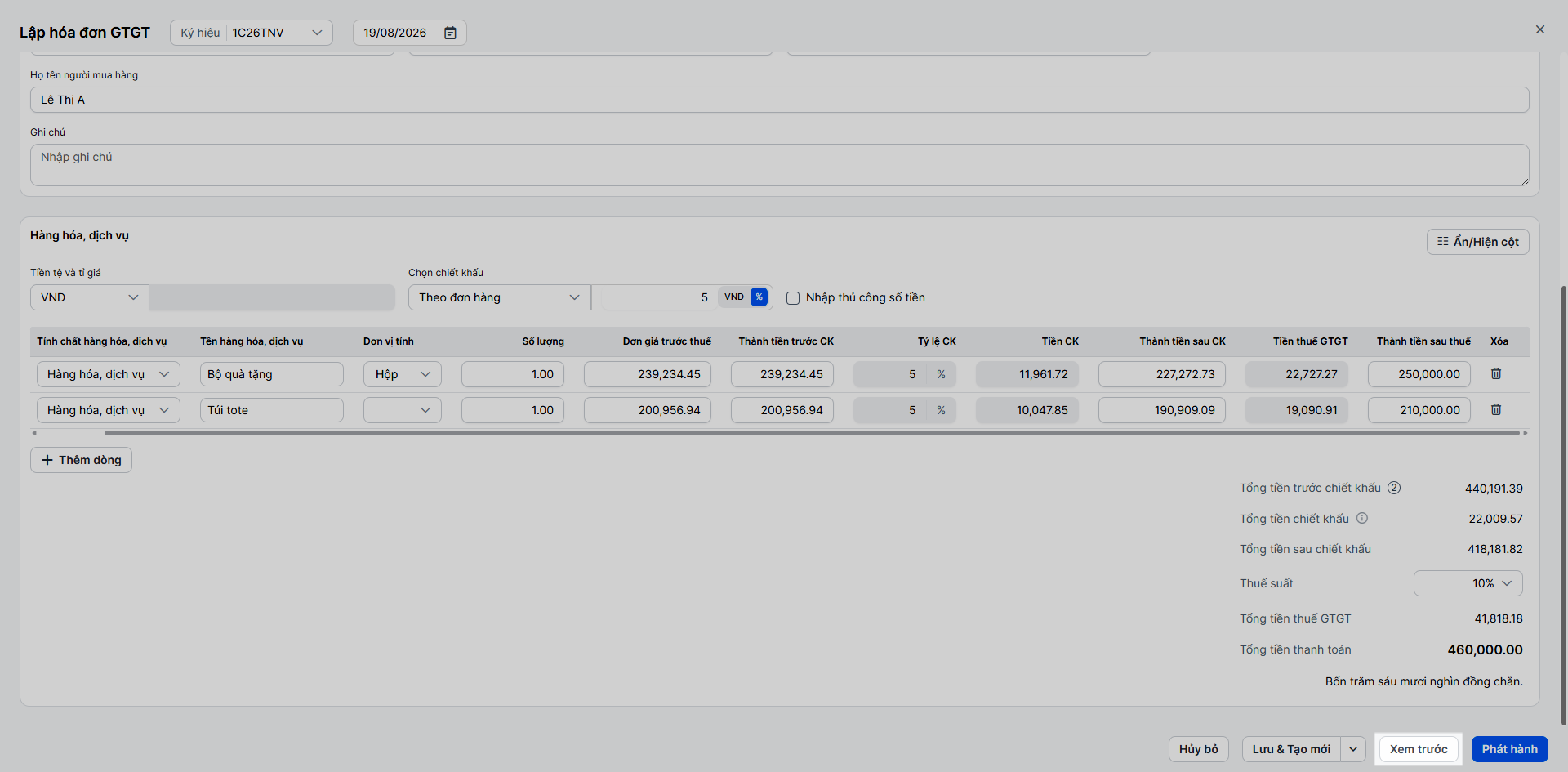Click the vertical page scrollbar
Screen dimensions: 1568x772
coord(1563,505)
